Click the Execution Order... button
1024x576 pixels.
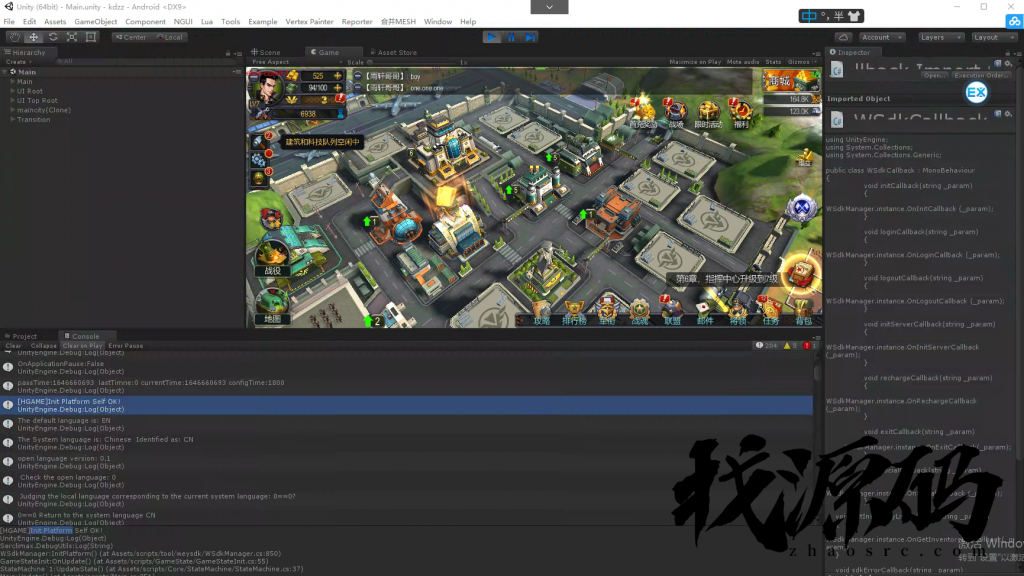(x=980, y=76)
